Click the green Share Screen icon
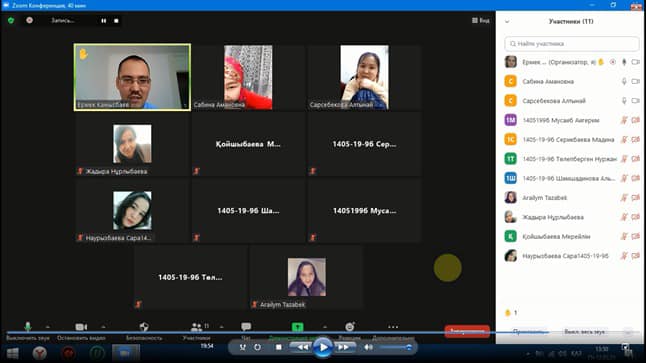646x363 pixels. tap(297, 327)
